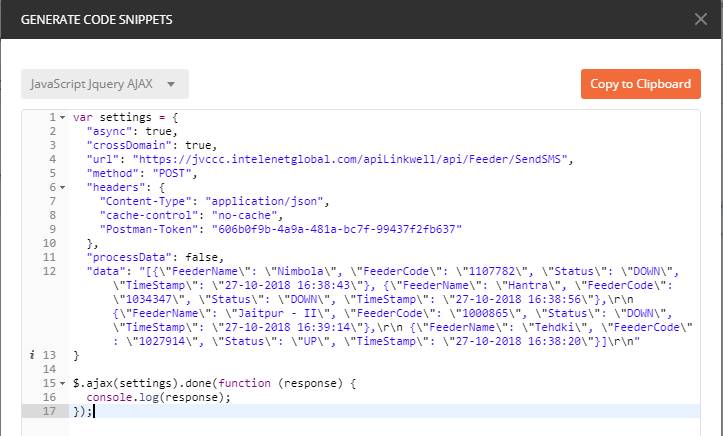Click the word Hantra in the data string

pyautogui.click(x=527, y=285)
